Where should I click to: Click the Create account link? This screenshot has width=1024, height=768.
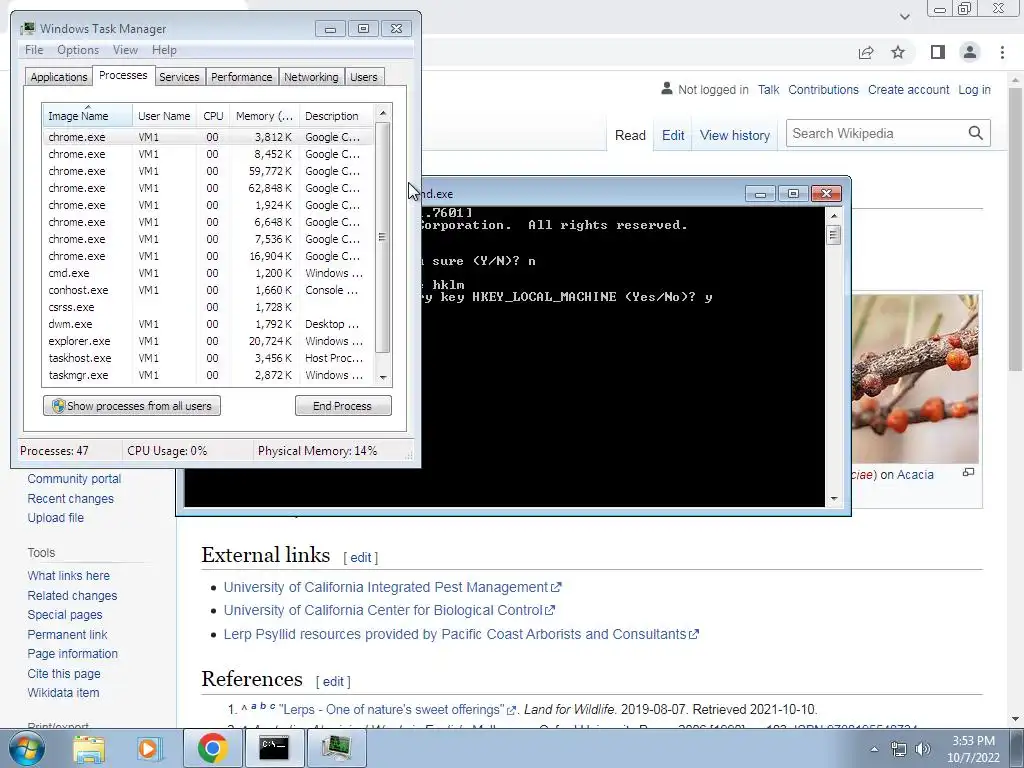tap(908, 89)
